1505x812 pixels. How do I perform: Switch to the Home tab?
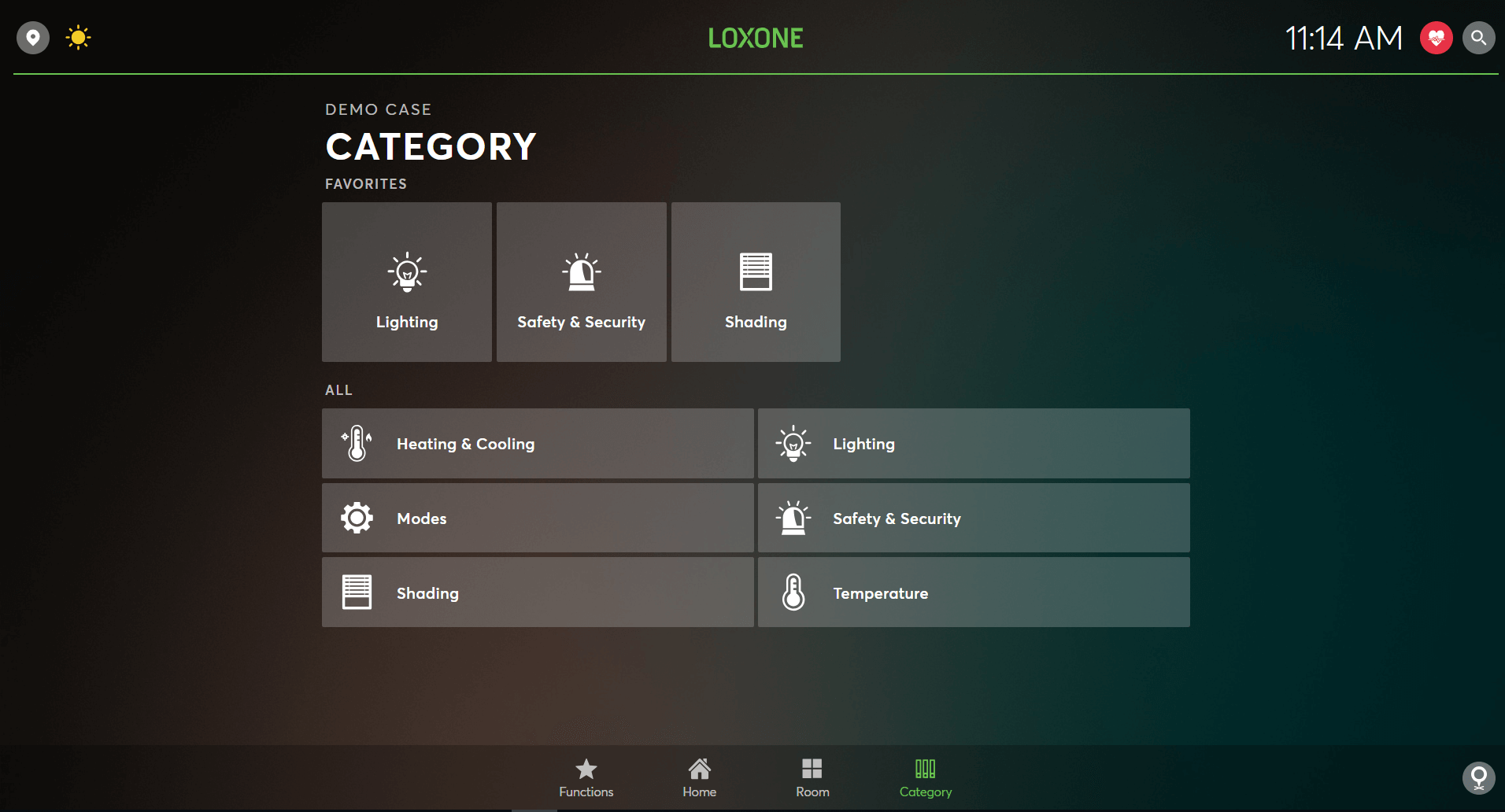pos(699,777)
